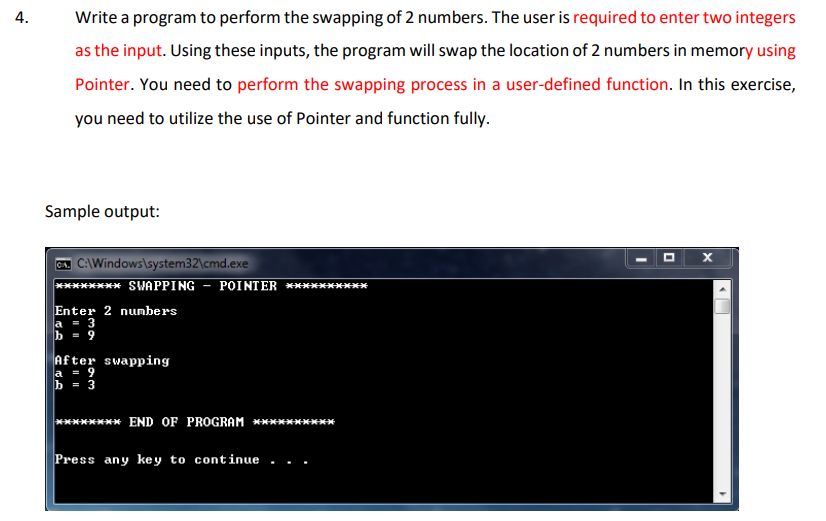The image size is (826, 521).
Task: Click the console scrollbar up arrow
Action: click(x=722, y=289)
